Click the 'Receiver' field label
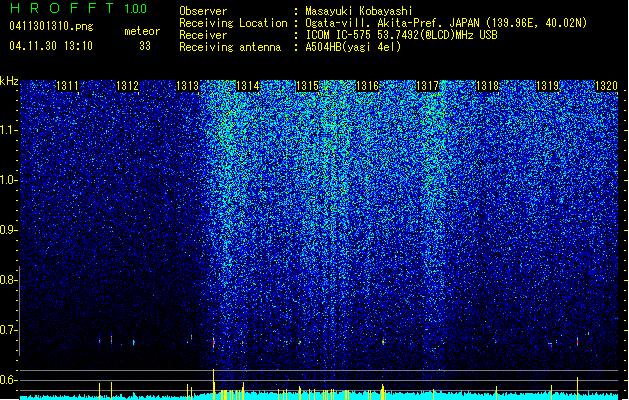629x400 pixels. coord(203,35)
